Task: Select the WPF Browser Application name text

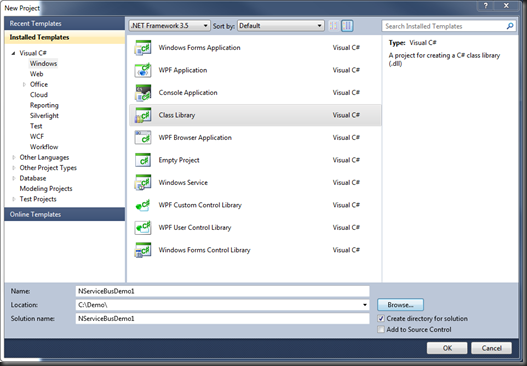Action: click(x=195, y=137)
